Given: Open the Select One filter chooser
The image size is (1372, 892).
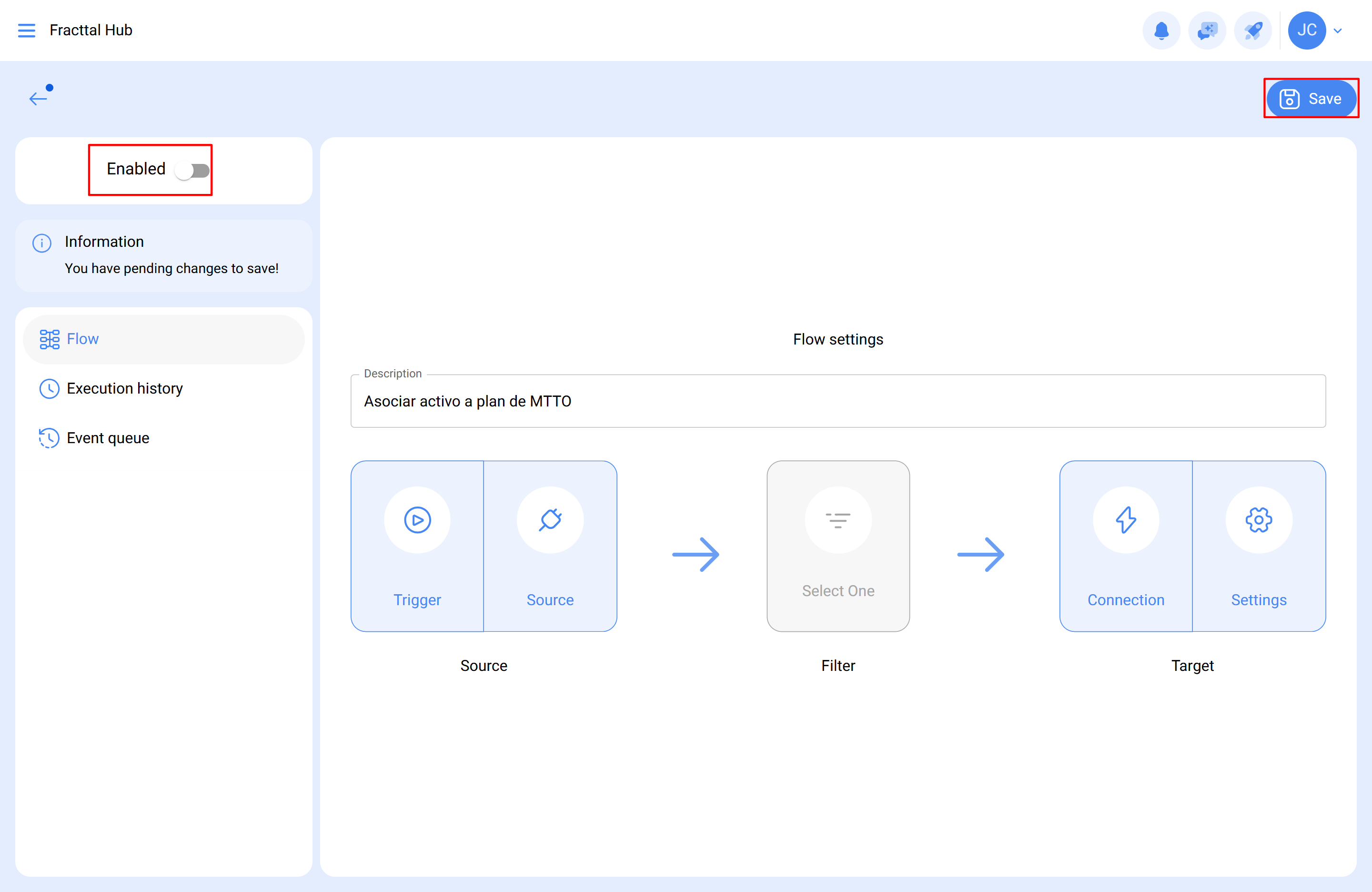Looking at the screenshot, I should pos(837,545).
